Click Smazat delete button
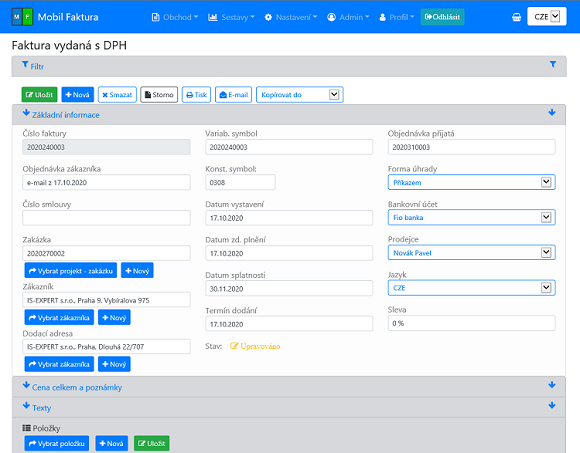580x453 pixels. [x=117, y=95]
